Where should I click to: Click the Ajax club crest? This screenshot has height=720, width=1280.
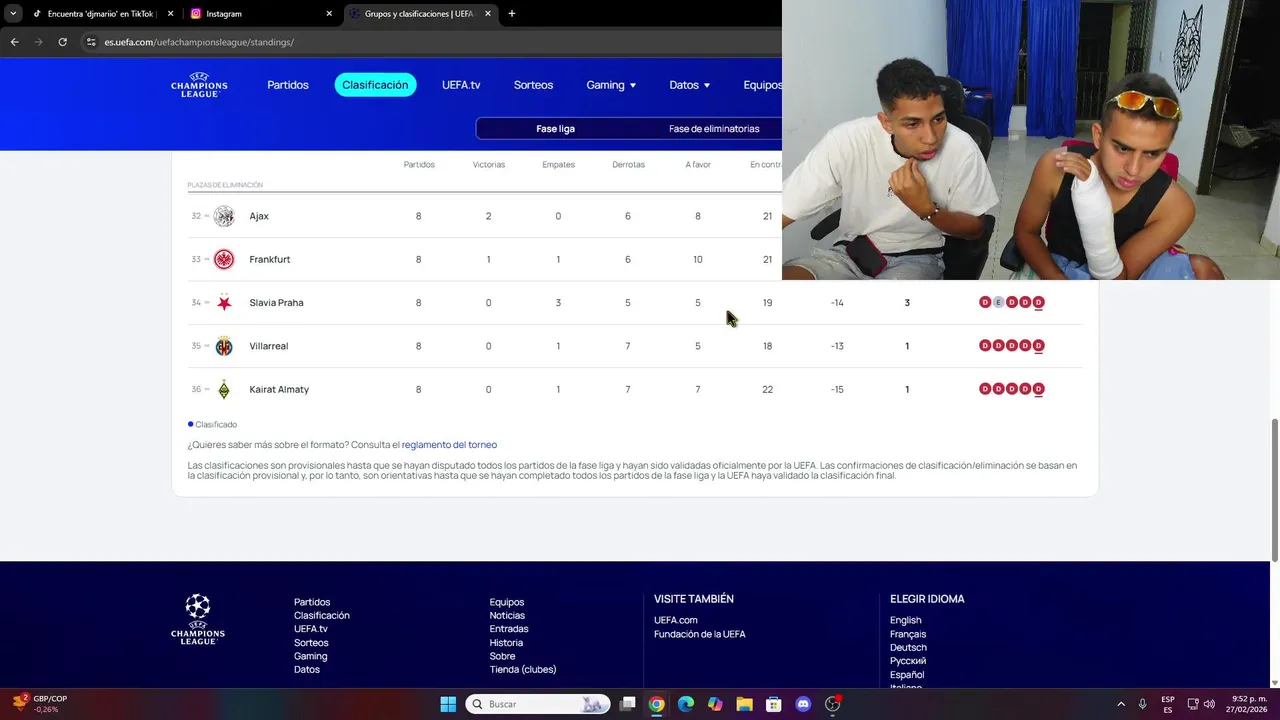pyautogui.click(x=224, y=216)
